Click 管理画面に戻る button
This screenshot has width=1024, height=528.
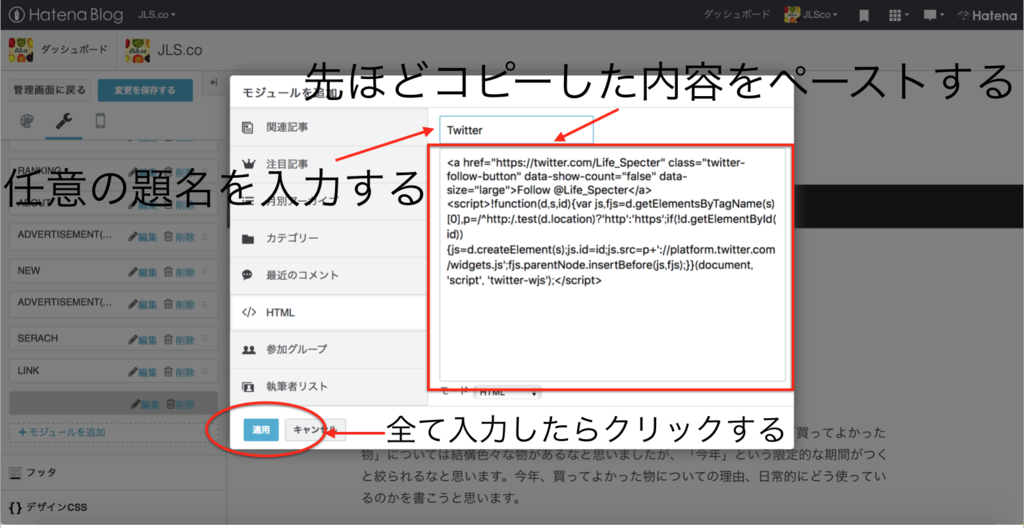point(50,90)
